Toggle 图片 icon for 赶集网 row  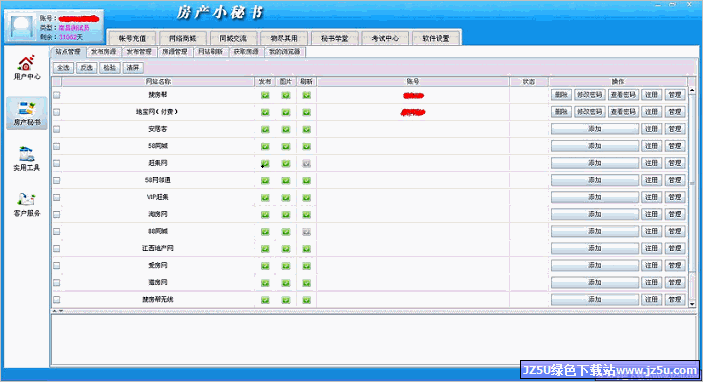click(x=286, y=163)
